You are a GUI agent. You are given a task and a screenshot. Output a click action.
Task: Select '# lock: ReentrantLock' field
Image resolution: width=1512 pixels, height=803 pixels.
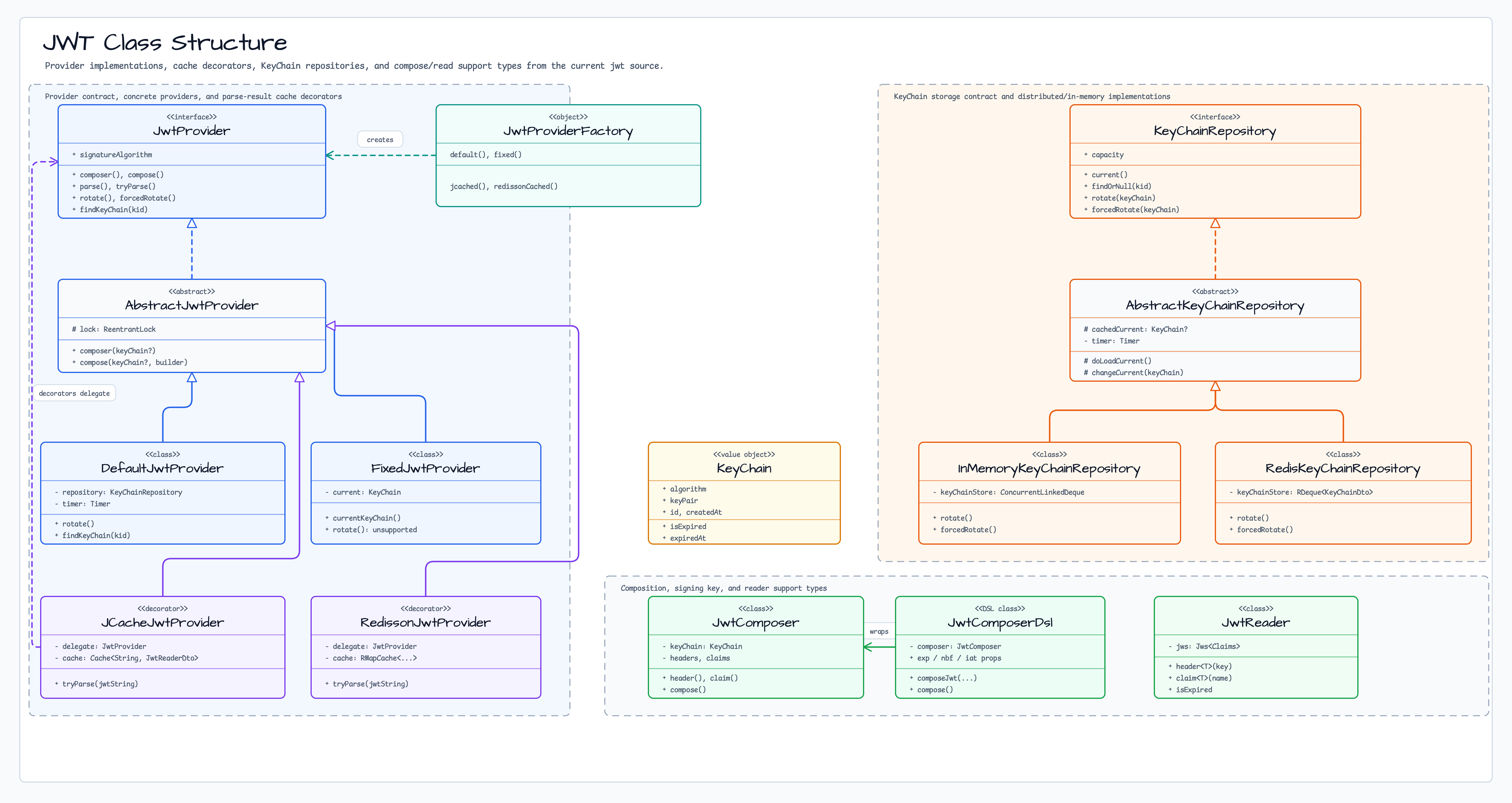(114, 330)
